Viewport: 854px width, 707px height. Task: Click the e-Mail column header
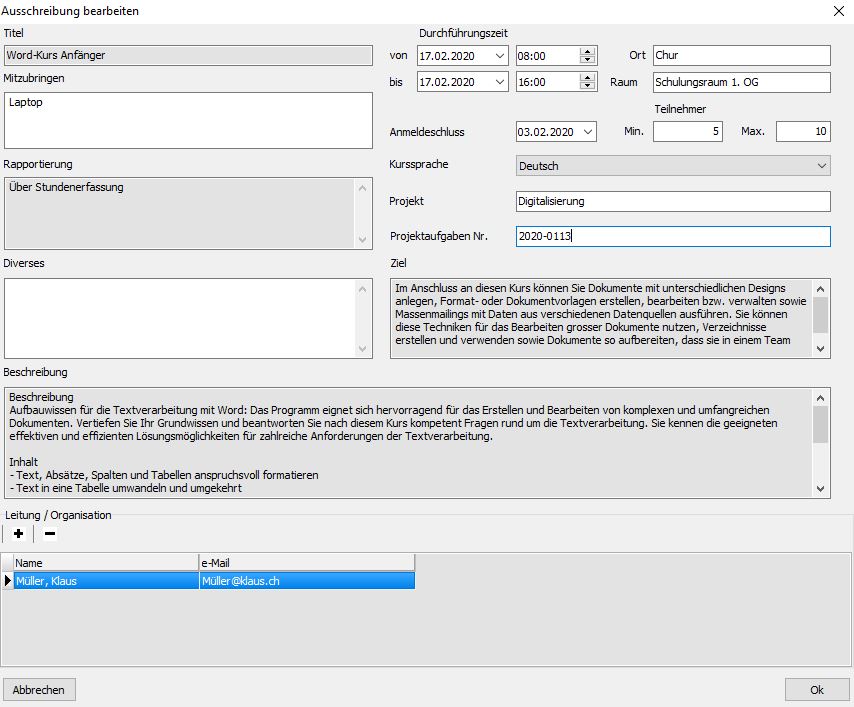point(306,563)
